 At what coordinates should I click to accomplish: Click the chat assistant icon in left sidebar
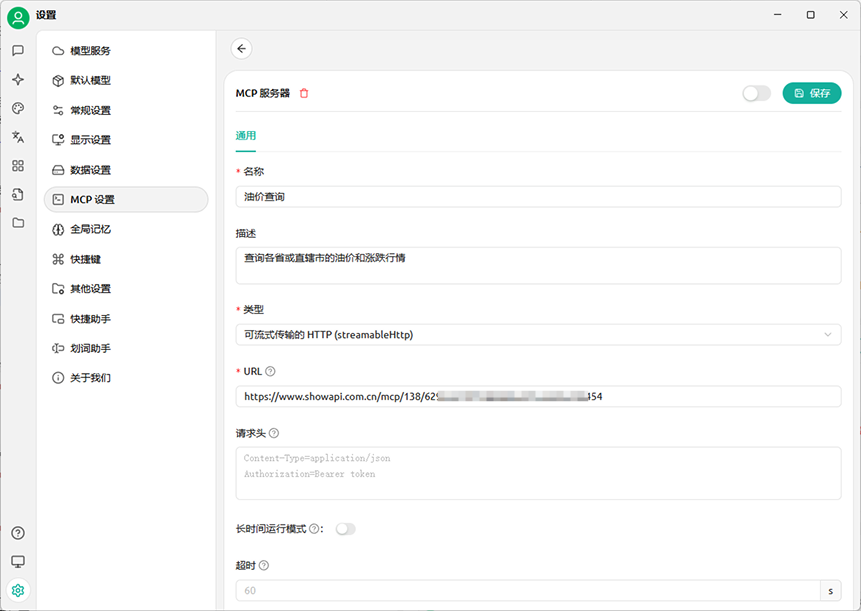pos(18,50)
